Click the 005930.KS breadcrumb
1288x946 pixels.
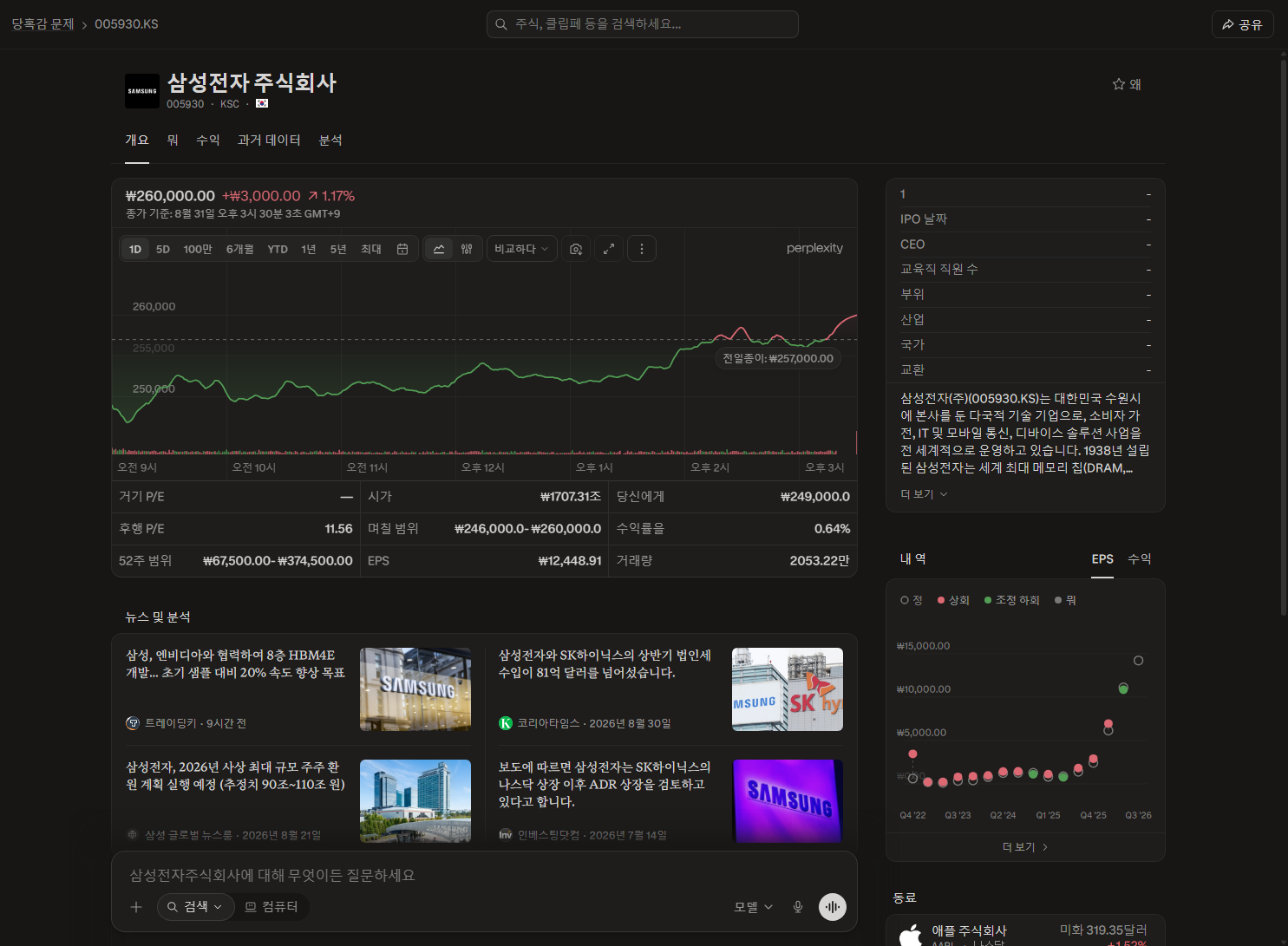126,24
